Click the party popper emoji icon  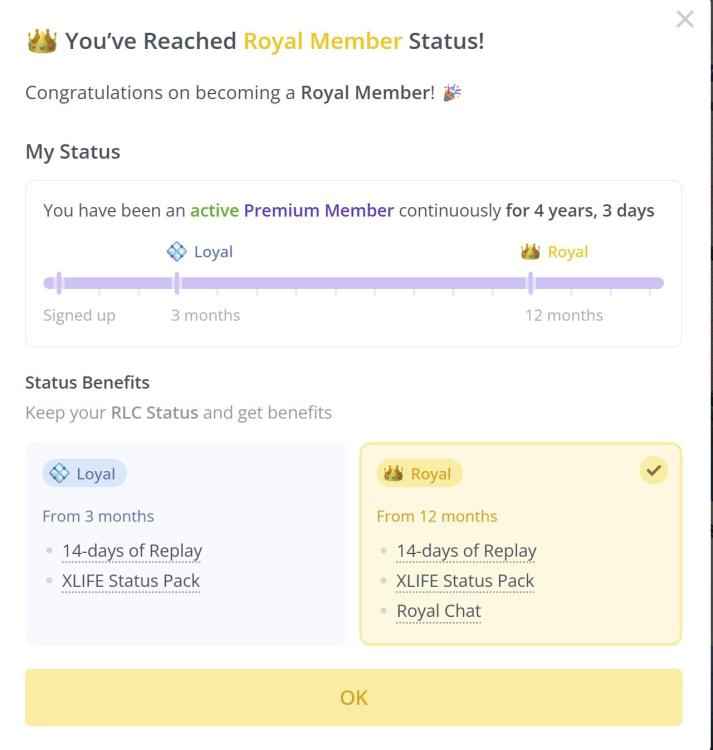point(452,93)
